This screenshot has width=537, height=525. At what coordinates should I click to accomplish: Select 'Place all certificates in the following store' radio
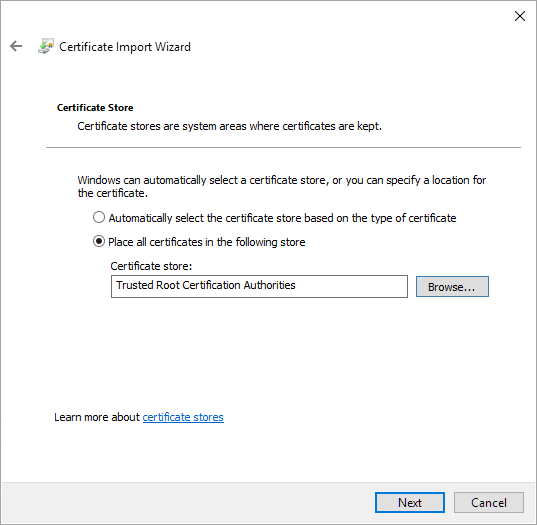click(99, 241)
